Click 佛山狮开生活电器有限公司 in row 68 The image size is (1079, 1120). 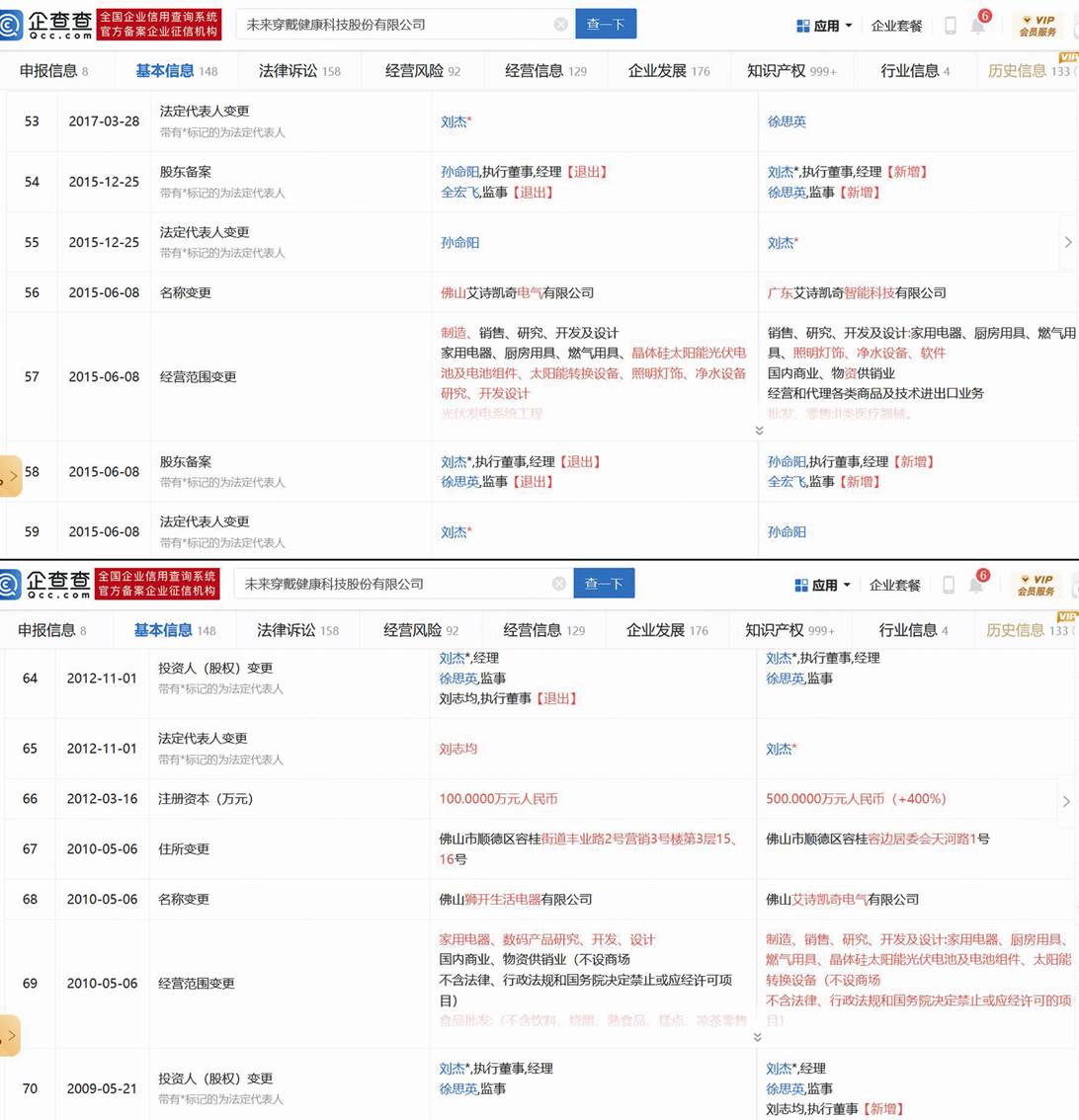[515, 900]
